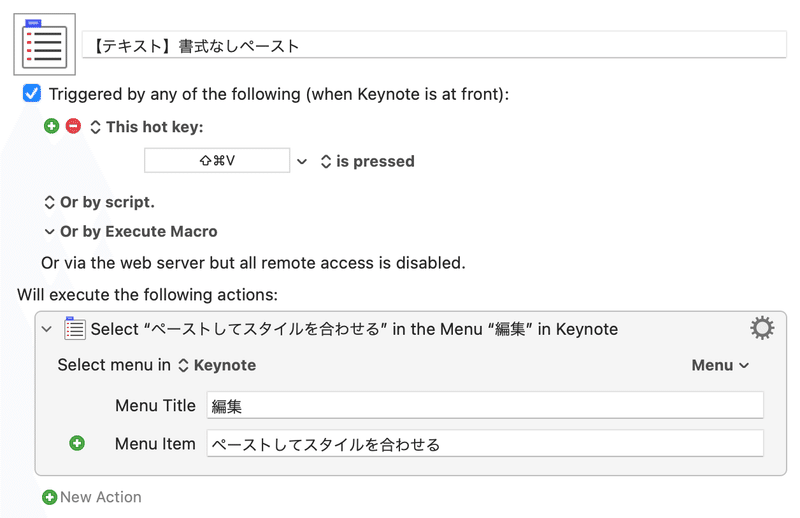Click the menu action list icon

75,328
